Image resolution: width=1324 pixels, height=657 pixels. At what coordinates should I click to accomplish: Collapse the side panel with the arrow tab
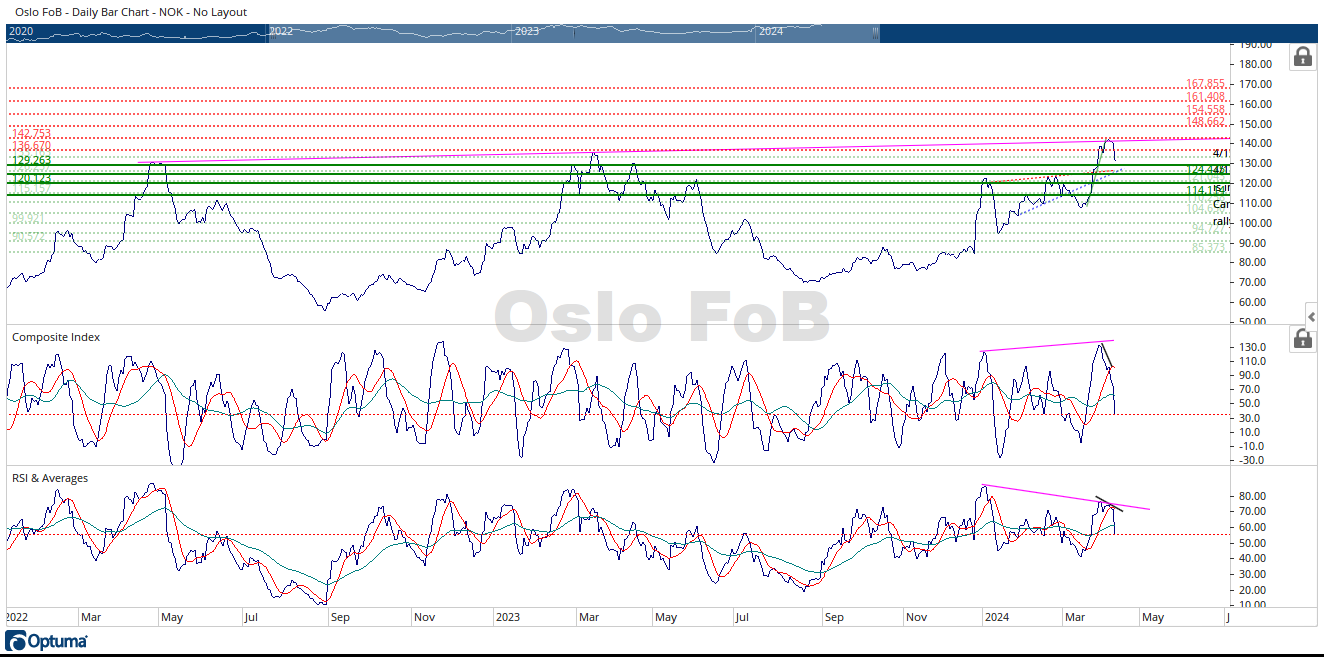coord(1312,316)
